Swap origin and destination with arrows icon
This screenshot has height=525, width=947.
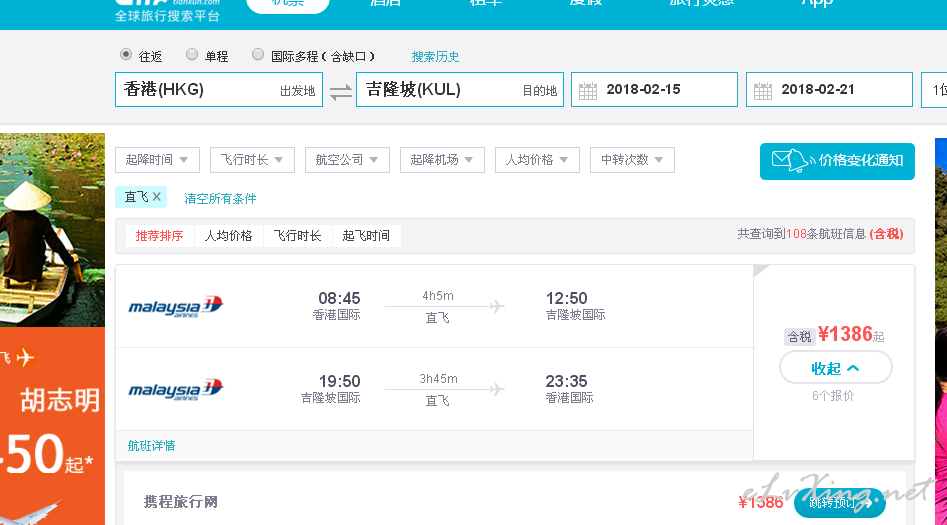coord(341,92)
